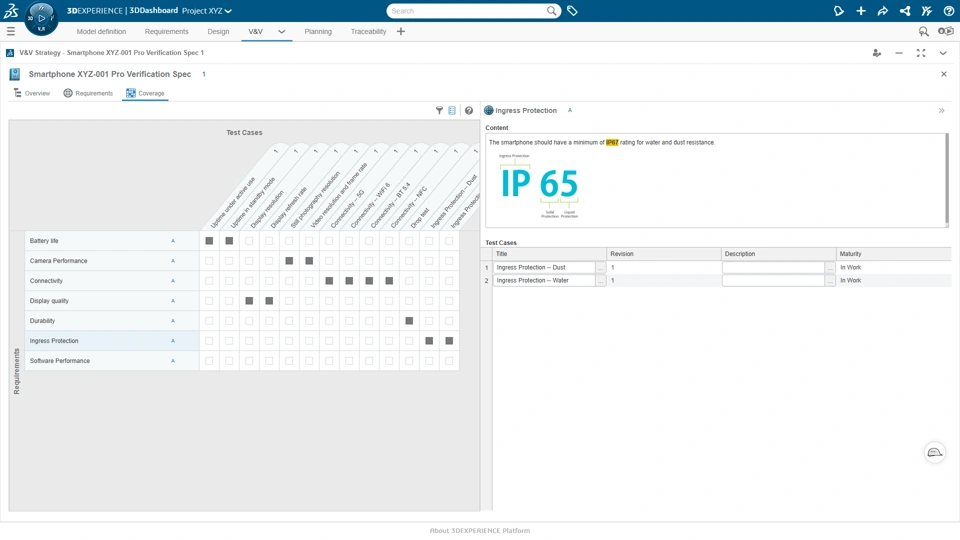Open the tag icon next to search
This screenshot has height=540, width=960.
pos(572,10)
